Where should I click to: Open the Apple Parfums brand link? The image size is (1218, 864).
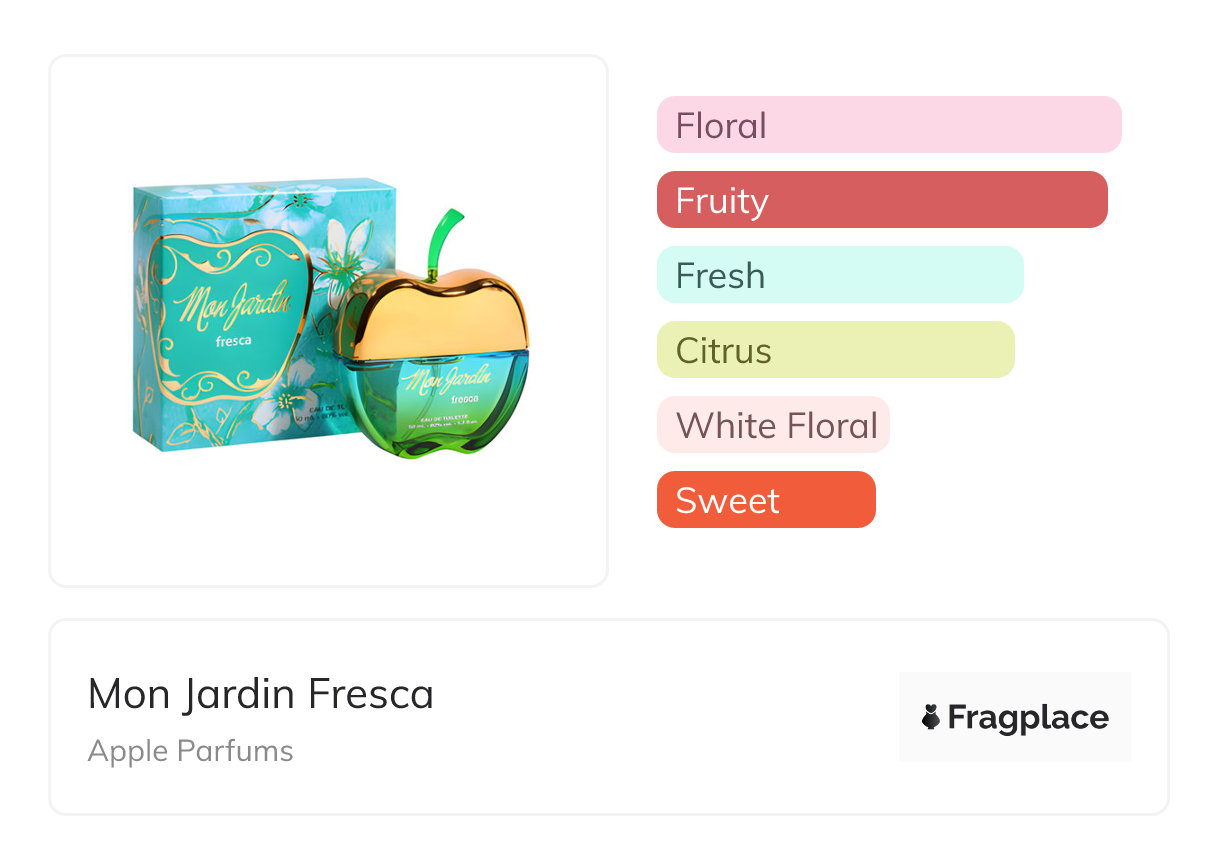[191, 751]
